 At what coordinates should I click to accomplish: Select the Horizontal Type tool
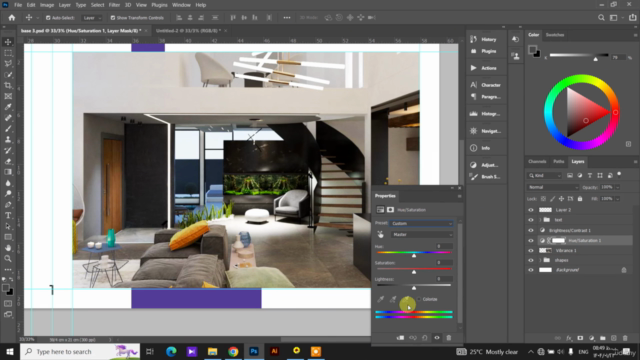pyautogui.click(x=8, y=215)
